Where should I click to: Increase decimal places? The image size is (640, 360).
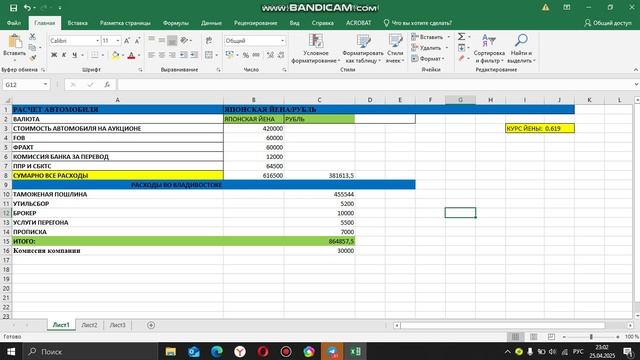[x=270, y=55]
